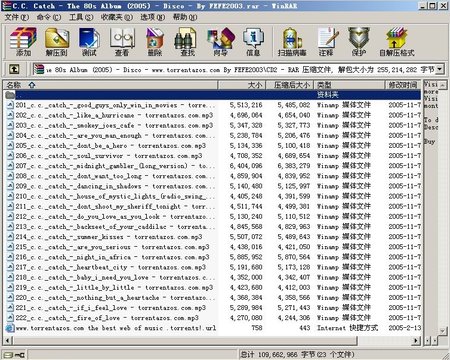Launch the 向导 (Wizard) icon

pos(220,42)
